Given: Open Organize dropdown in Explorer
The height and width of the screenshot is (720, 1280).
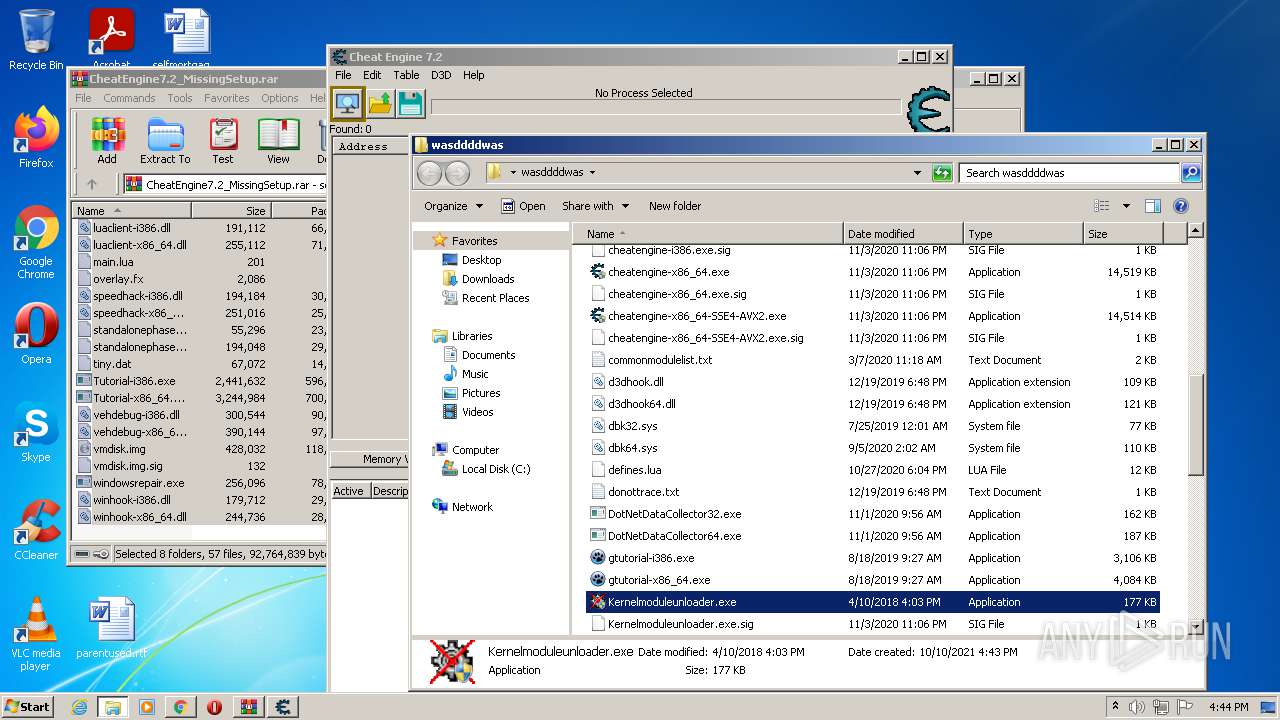Looking at the screenshot, I should (x=453, y=206).
